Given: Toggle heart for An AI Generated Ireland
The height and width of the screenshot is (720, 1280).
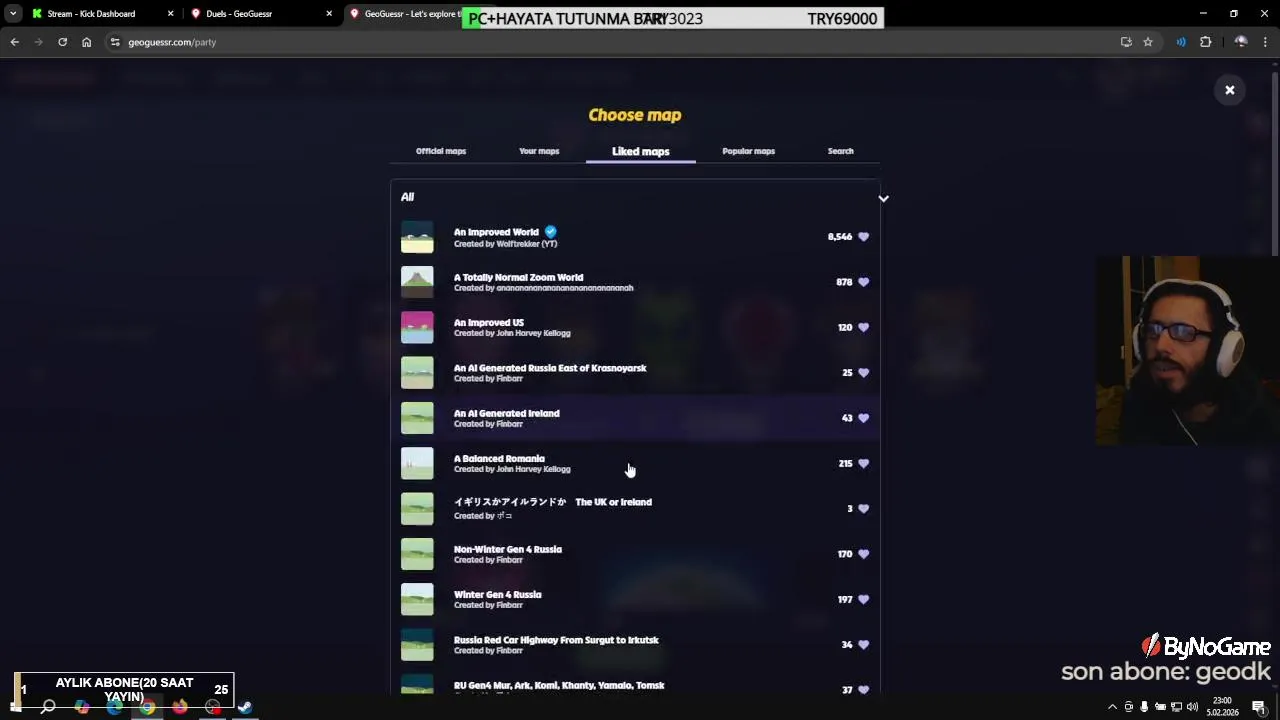Looking at the screenshot, I should [x=864, y=418].
